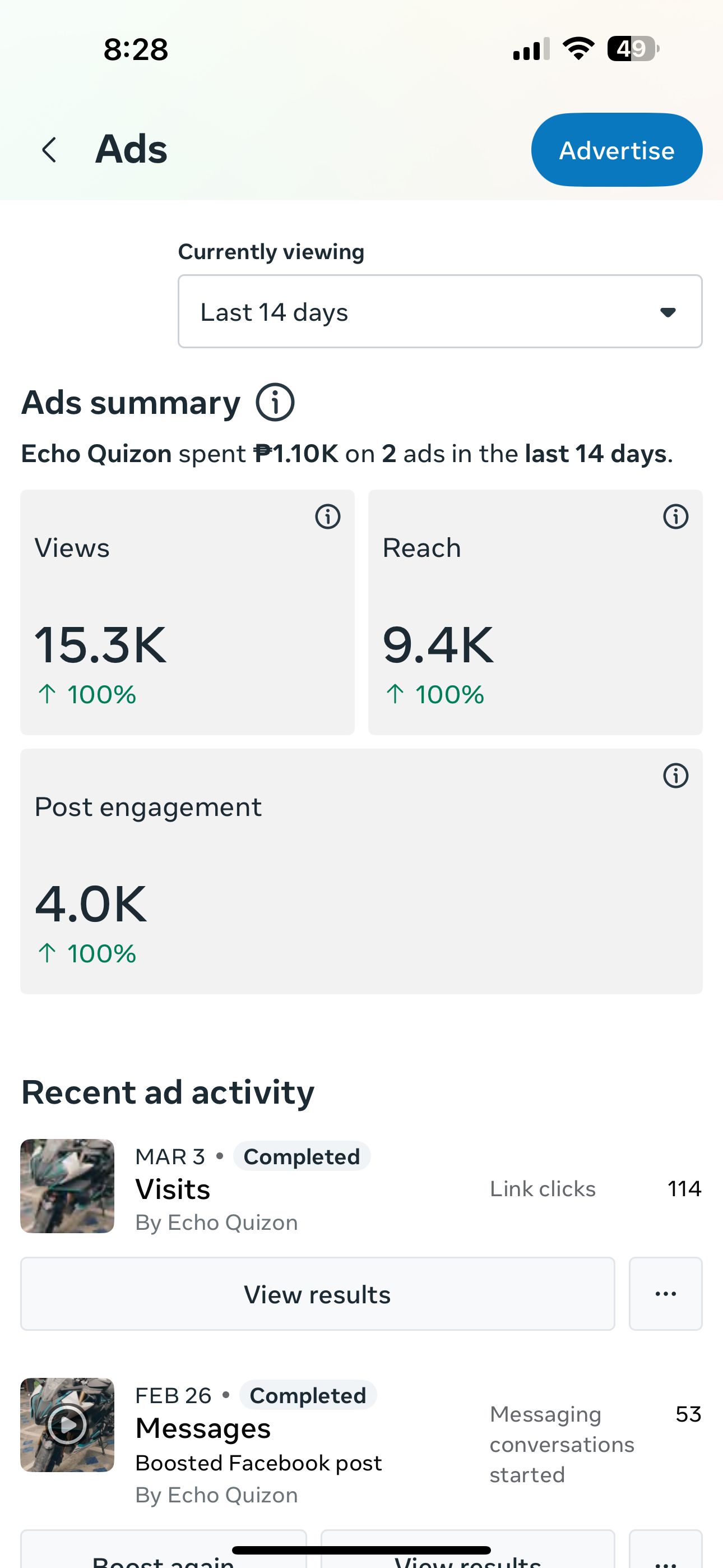Viewport: 723px width, 1568px height.
Task: Tap the Post engagement info icon
Action: point(675,776)
